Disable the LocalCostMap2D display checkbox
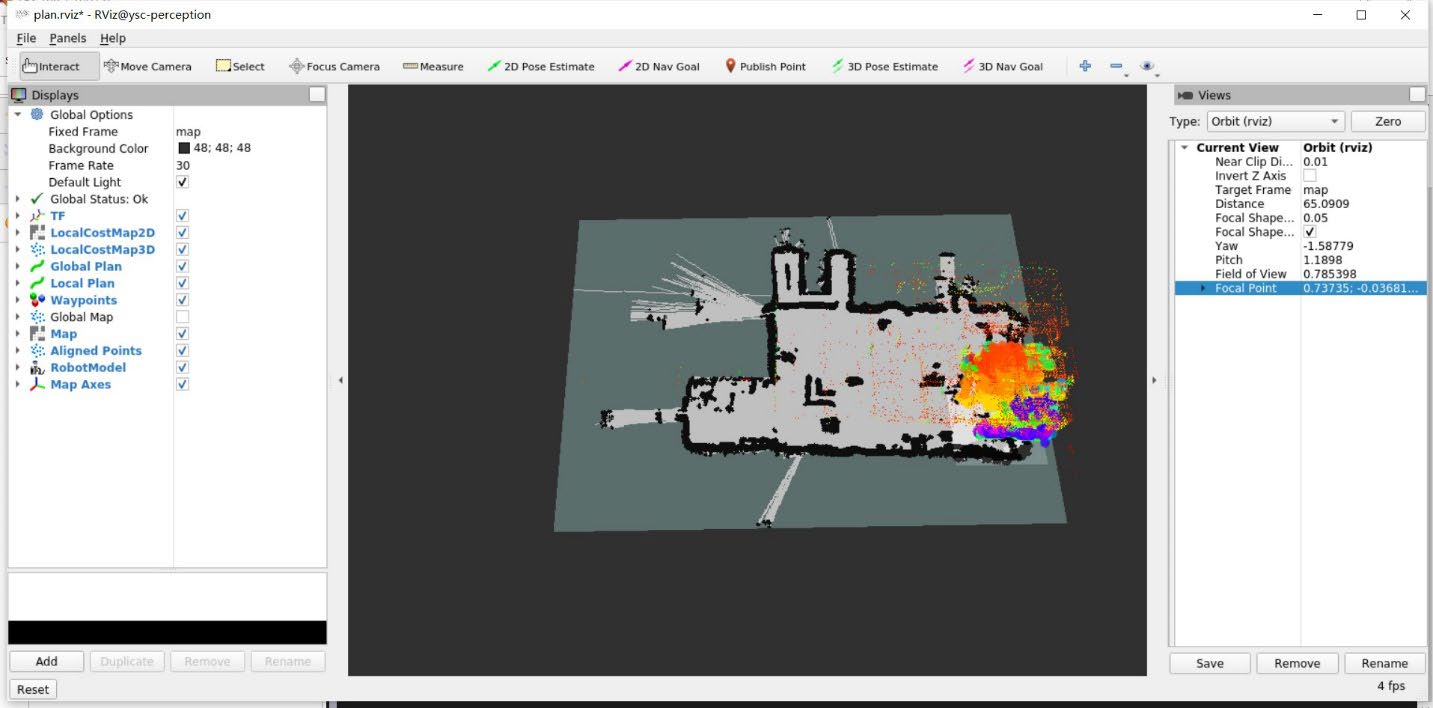This screenshot has width=1433, height=708. 182,233
